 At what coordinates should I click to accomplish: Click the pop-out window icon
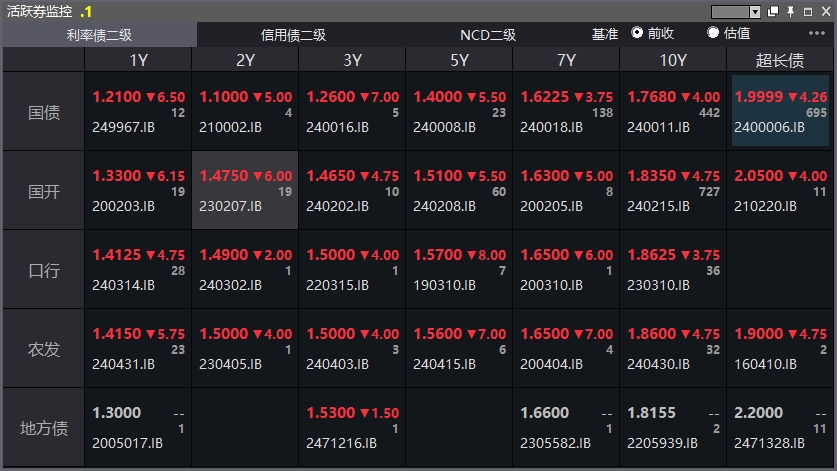(x=773, y=11)
